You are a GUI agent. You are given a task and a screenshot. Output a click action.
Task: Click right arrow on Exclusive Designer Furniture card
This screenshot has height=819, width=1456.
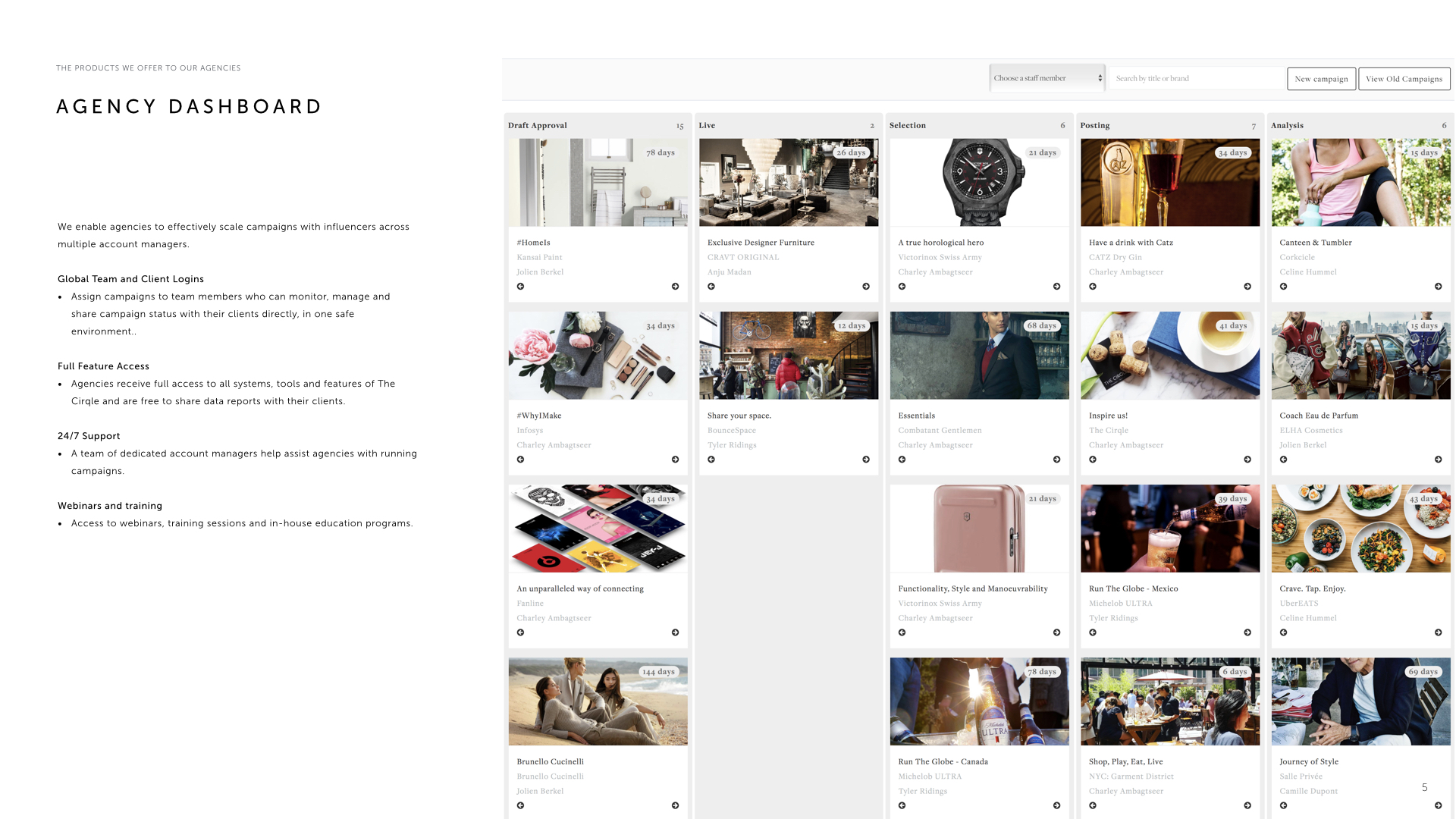(866, 287)
